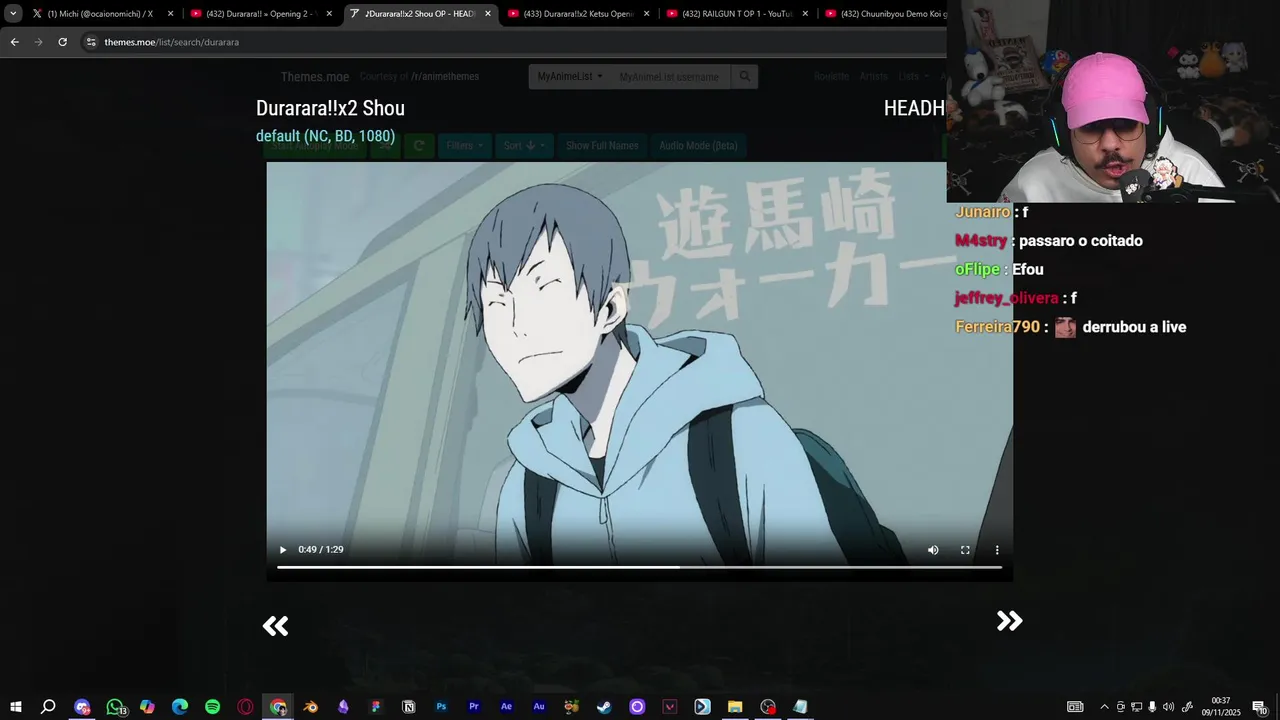
Task: Toggle Audio Mode (Beta)
Action: [x=698, y=146]
